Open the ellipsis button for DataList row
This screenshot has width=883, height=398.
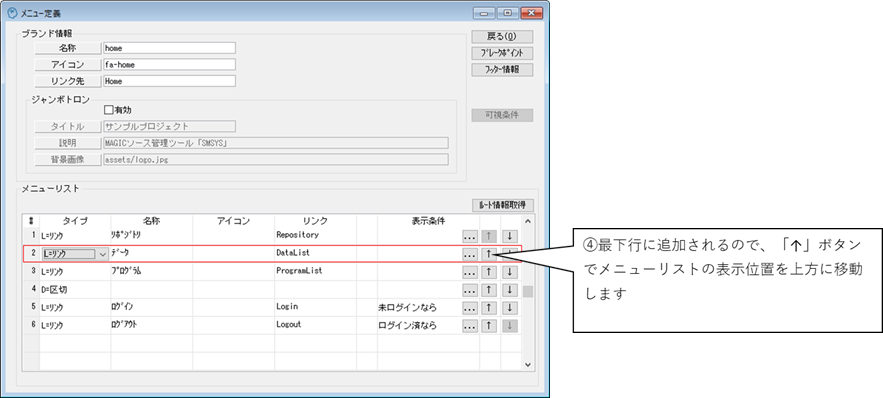pyautogui.click(x=469, y=254)
